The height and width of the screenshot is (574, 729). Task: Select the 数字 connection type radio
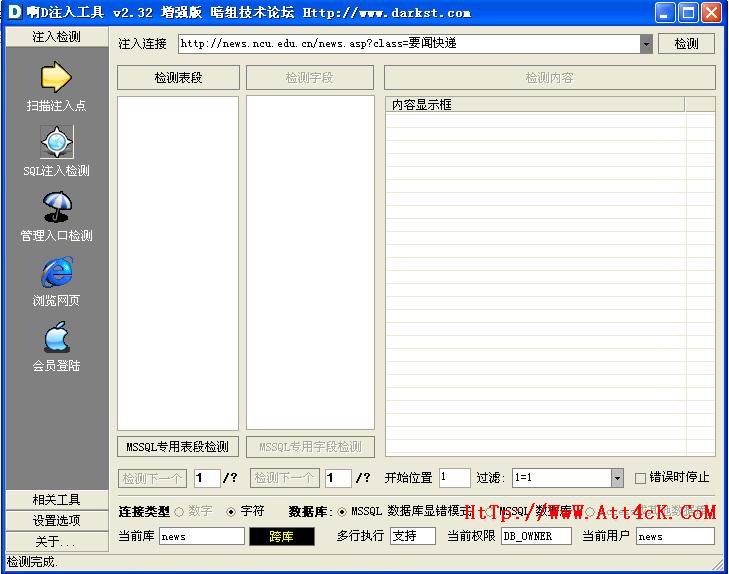179,512
